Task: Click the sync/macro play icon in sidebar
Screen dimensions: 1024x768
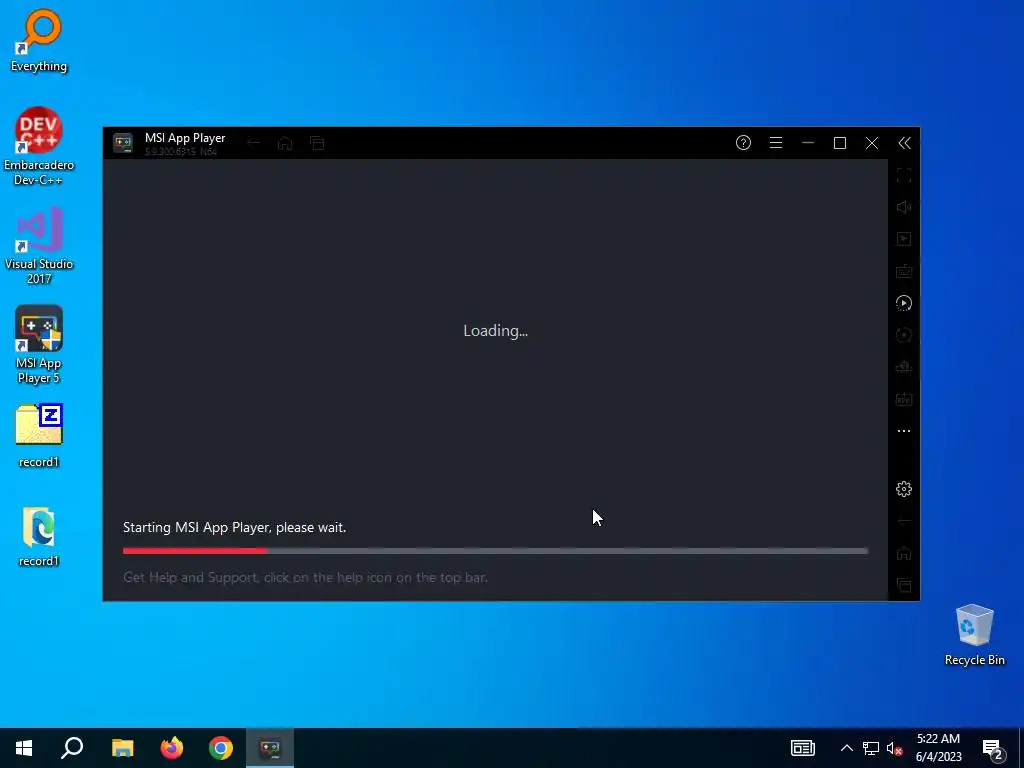Action: (904, 303)
